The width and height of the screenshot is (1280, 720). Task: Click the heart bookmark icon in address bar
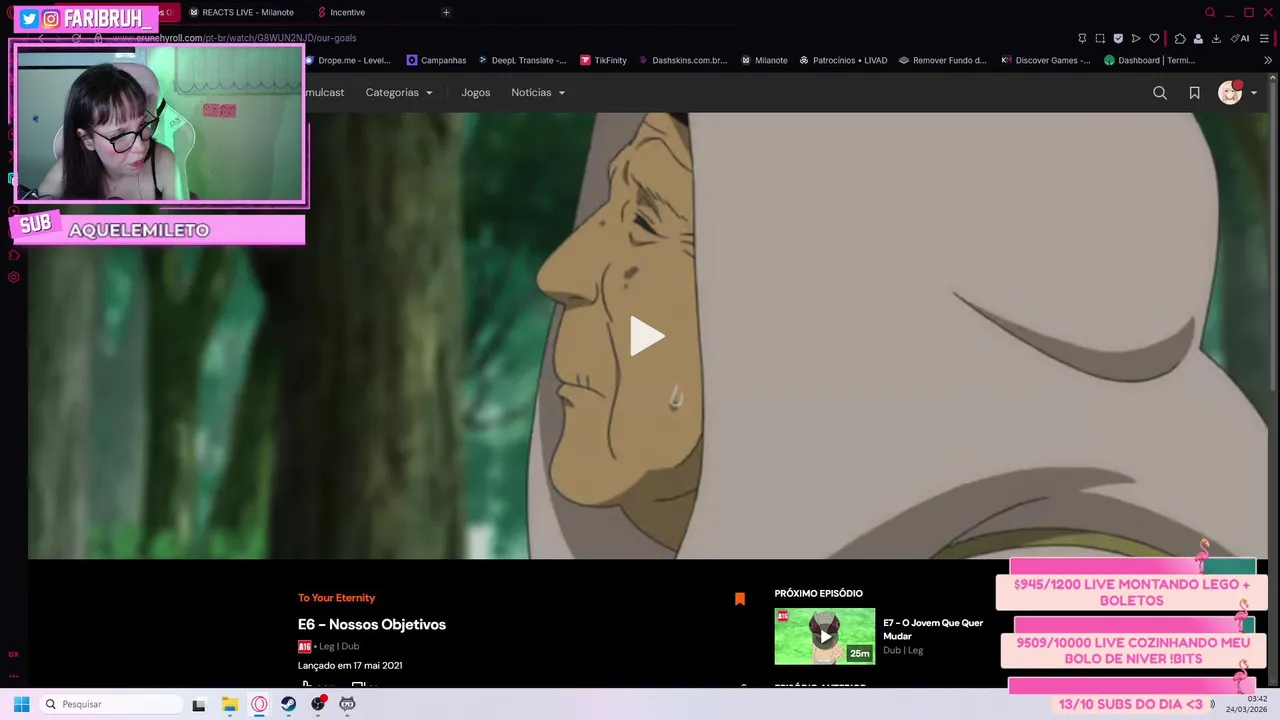coord(1154,38)
